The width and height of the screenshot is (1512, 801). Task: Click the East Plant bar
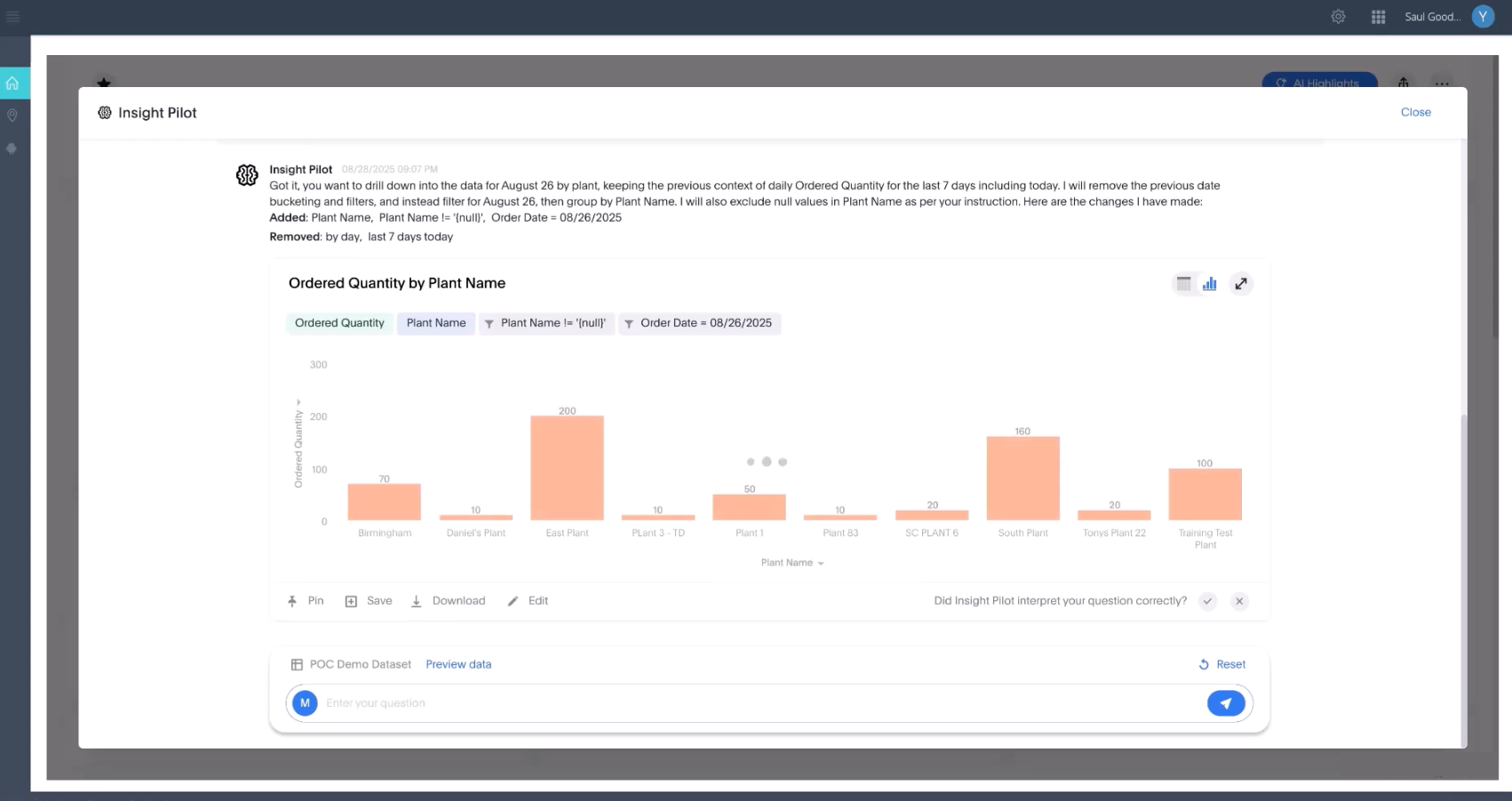tap(567, 468)
